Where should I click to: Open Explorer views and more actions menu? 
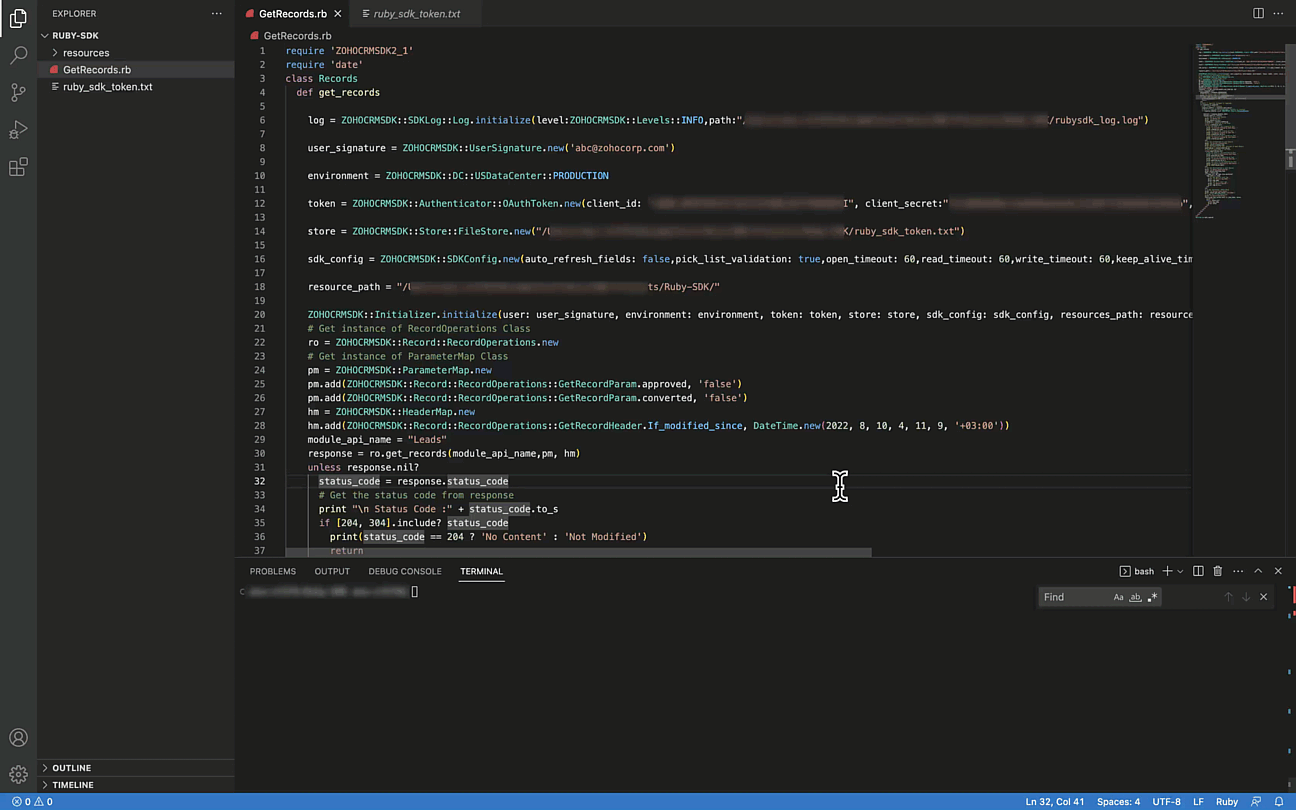coord(217,14)
